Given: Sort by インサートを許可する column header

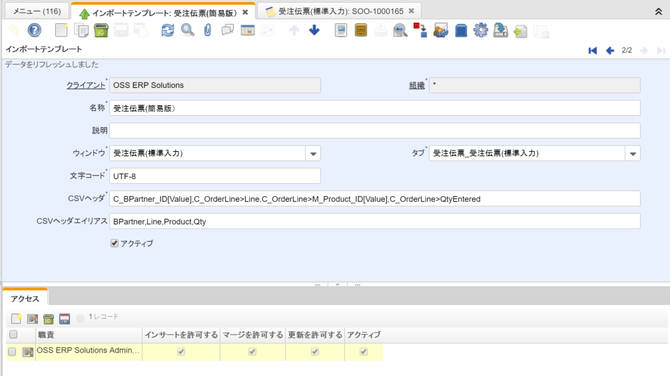Looking at the screenshot, I should pyautogui.click(x=181, y=335).
